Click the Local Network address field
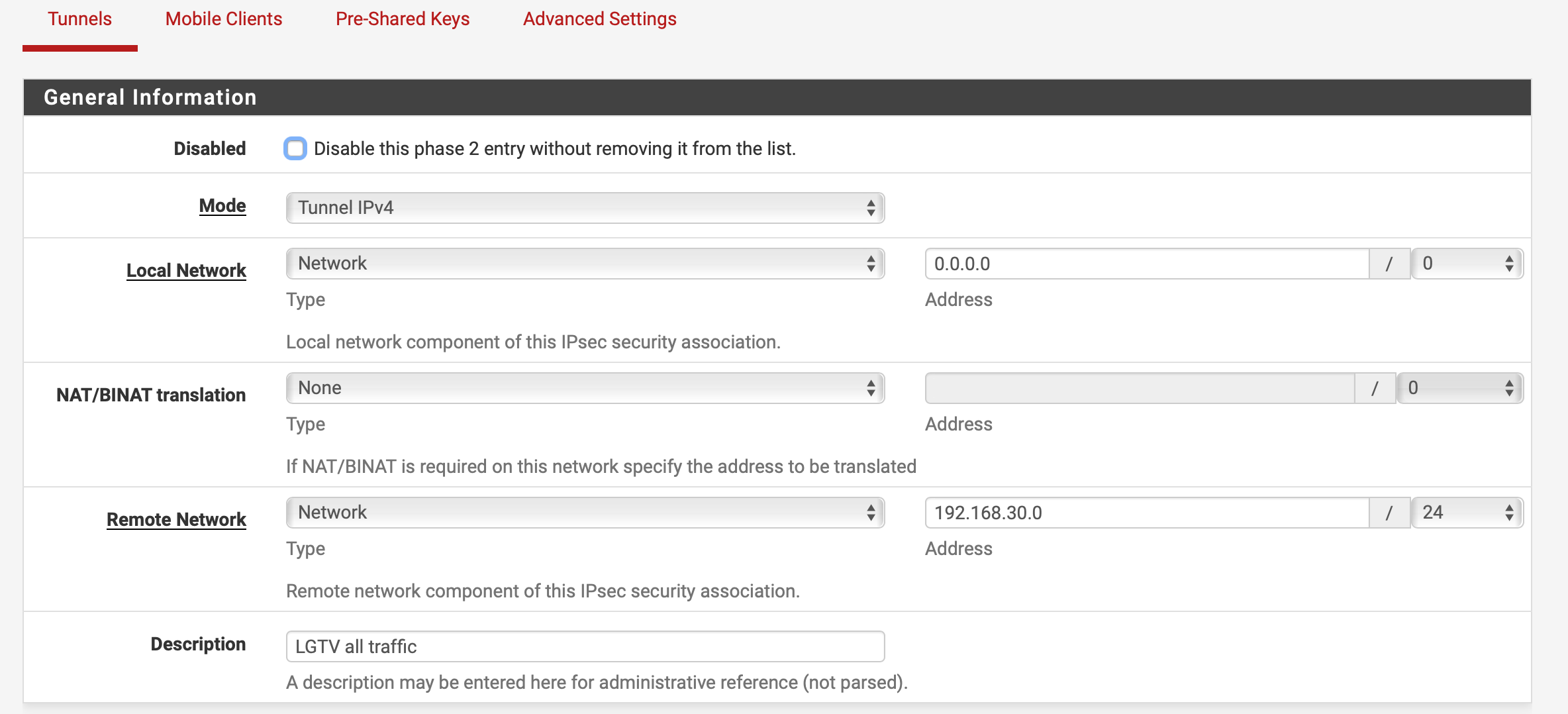This screenshot has width=1568, height=714. (x=1146, y=264)
